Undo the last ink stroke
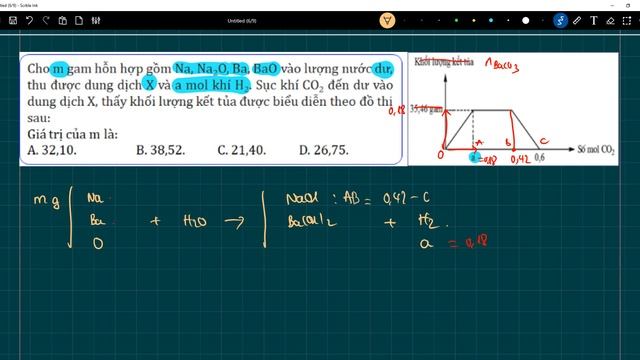The height and width of the screenshot is (360, 640). [x=29, y=20]
